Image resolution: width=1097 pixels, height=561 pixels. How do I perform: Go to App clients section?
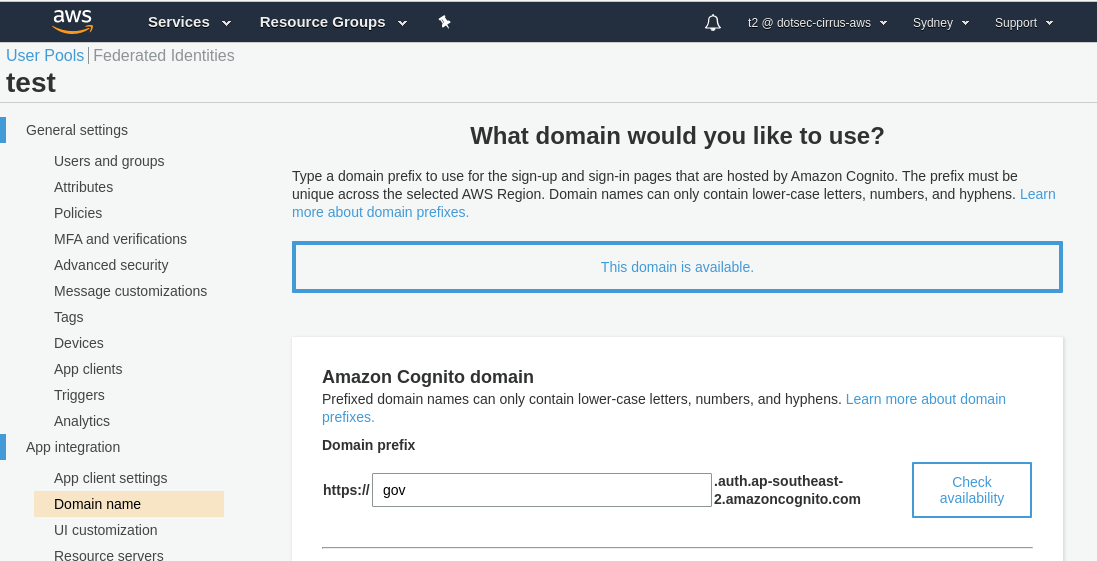(88, 369)
